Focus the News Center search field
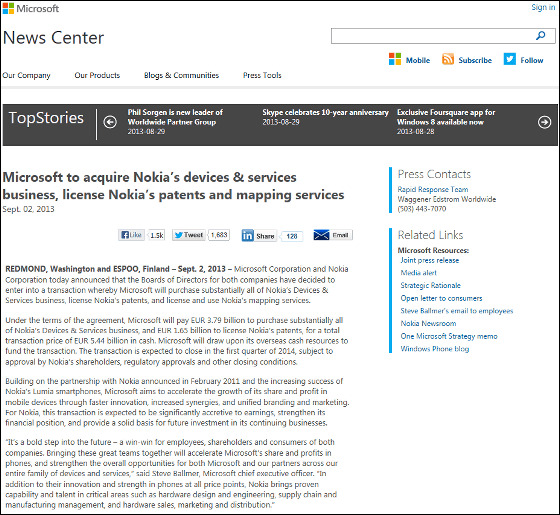The height and width of the screenshot is (515, 560). coord(432,36)
